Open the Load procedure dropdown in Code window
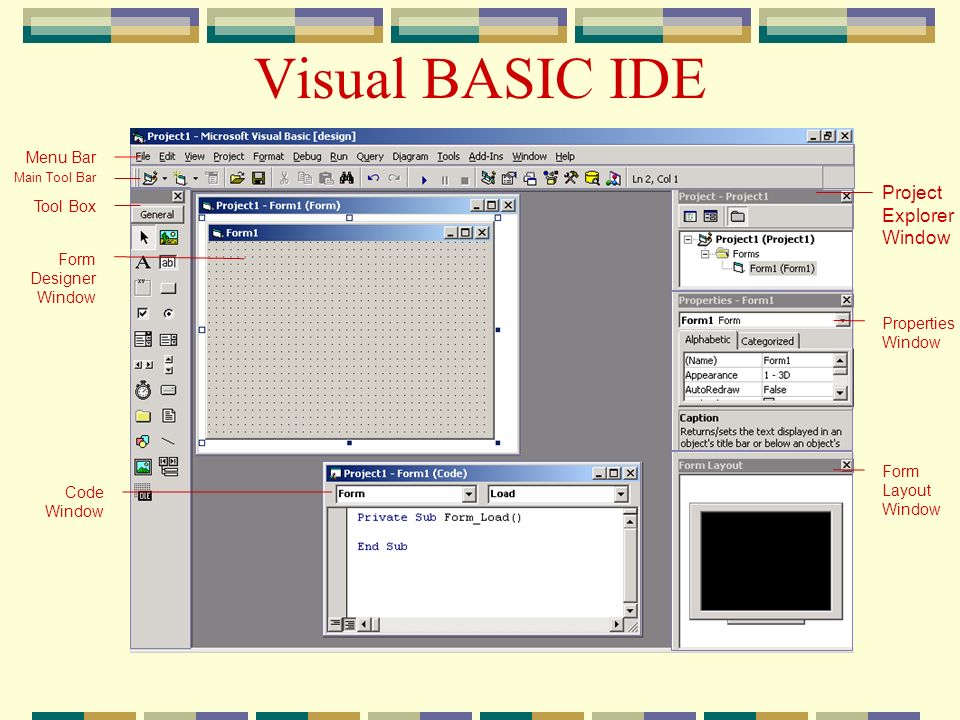The height and width of the screenshot is (720, 960). [621, 493]
